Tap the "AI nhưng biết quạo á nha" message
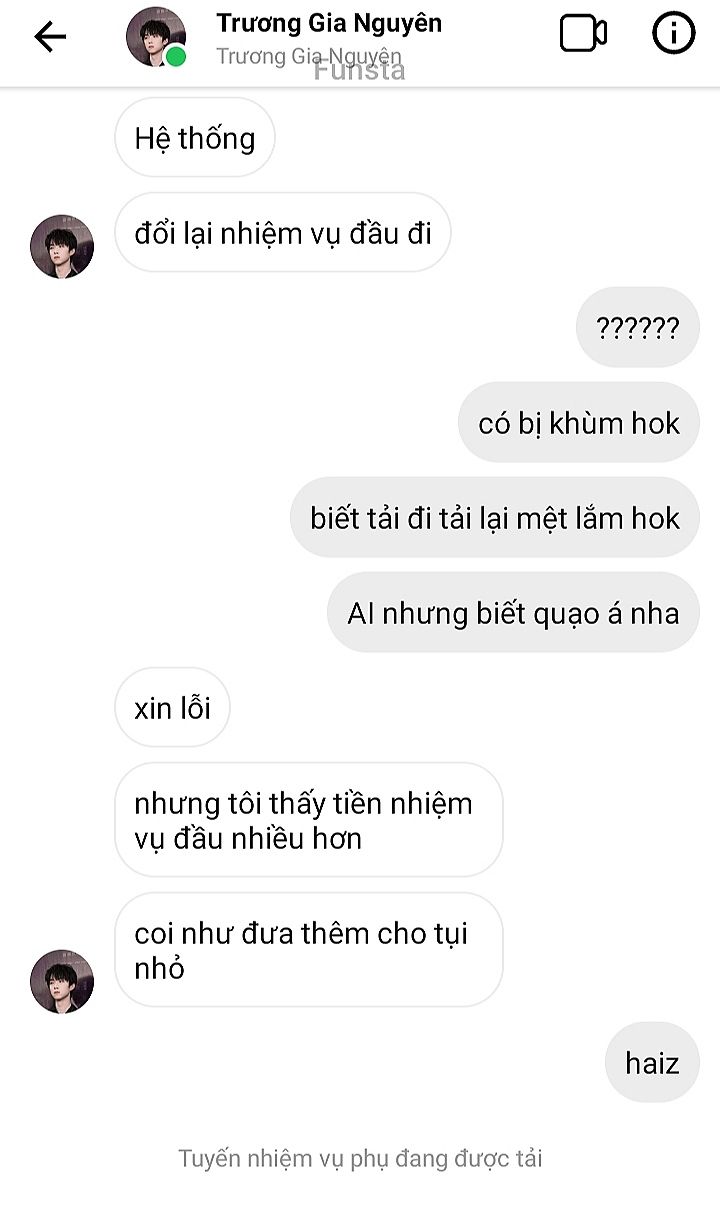The width and height of the screenshot is (720, 1210). point(513,613)
